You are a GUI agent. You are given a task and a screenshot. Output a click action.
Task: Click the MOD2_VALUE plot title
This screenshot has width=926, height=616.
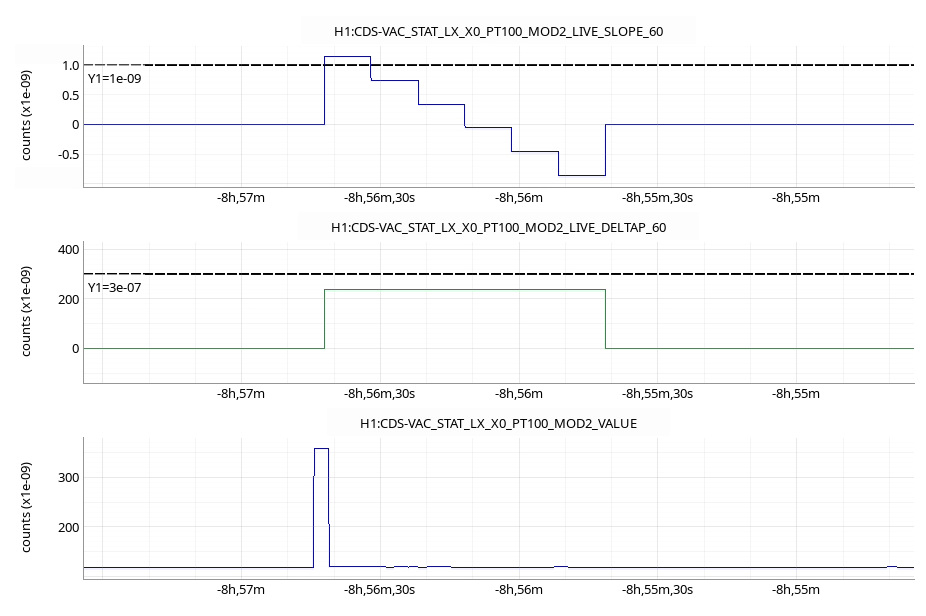(498, 423)
